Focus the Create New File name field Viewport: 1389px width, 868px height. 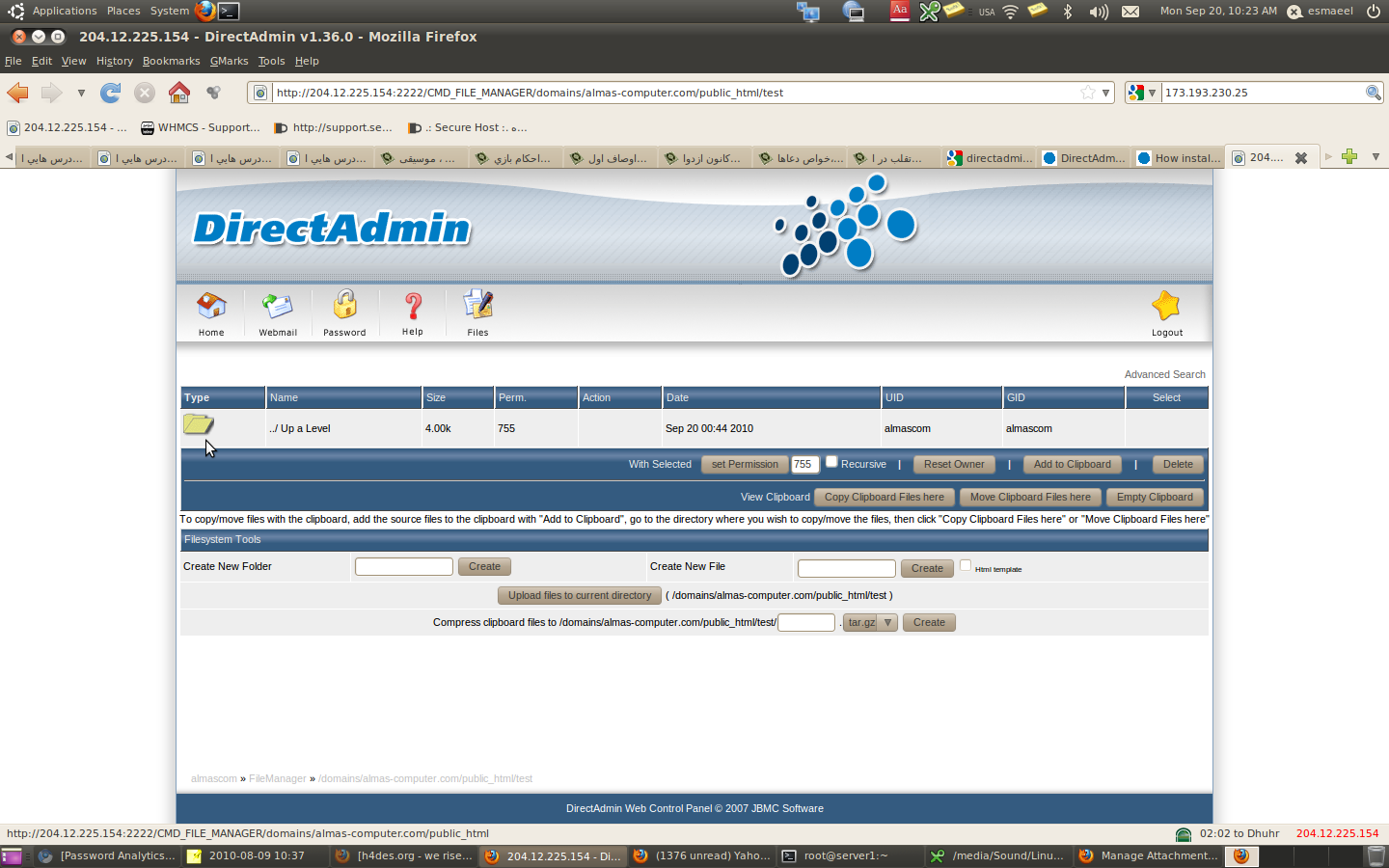tap(847, 569)
